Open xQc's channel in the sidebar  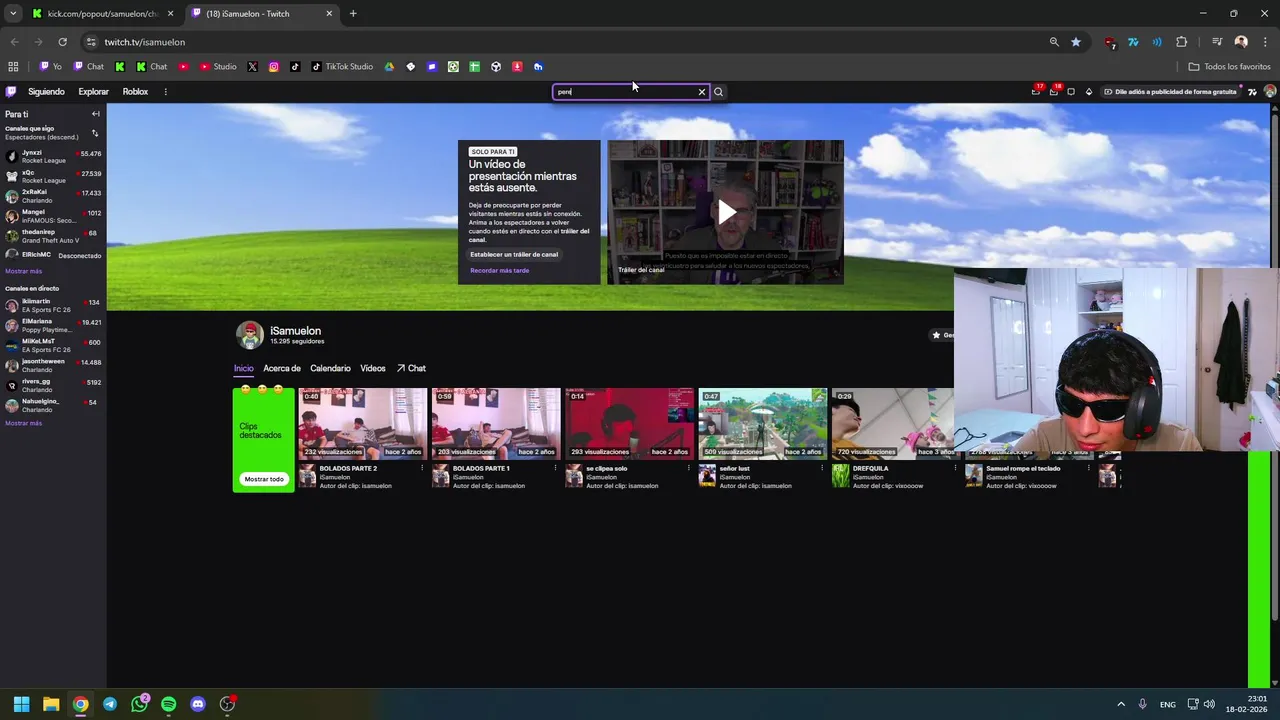pyautogui.click(x=53, y=177)
